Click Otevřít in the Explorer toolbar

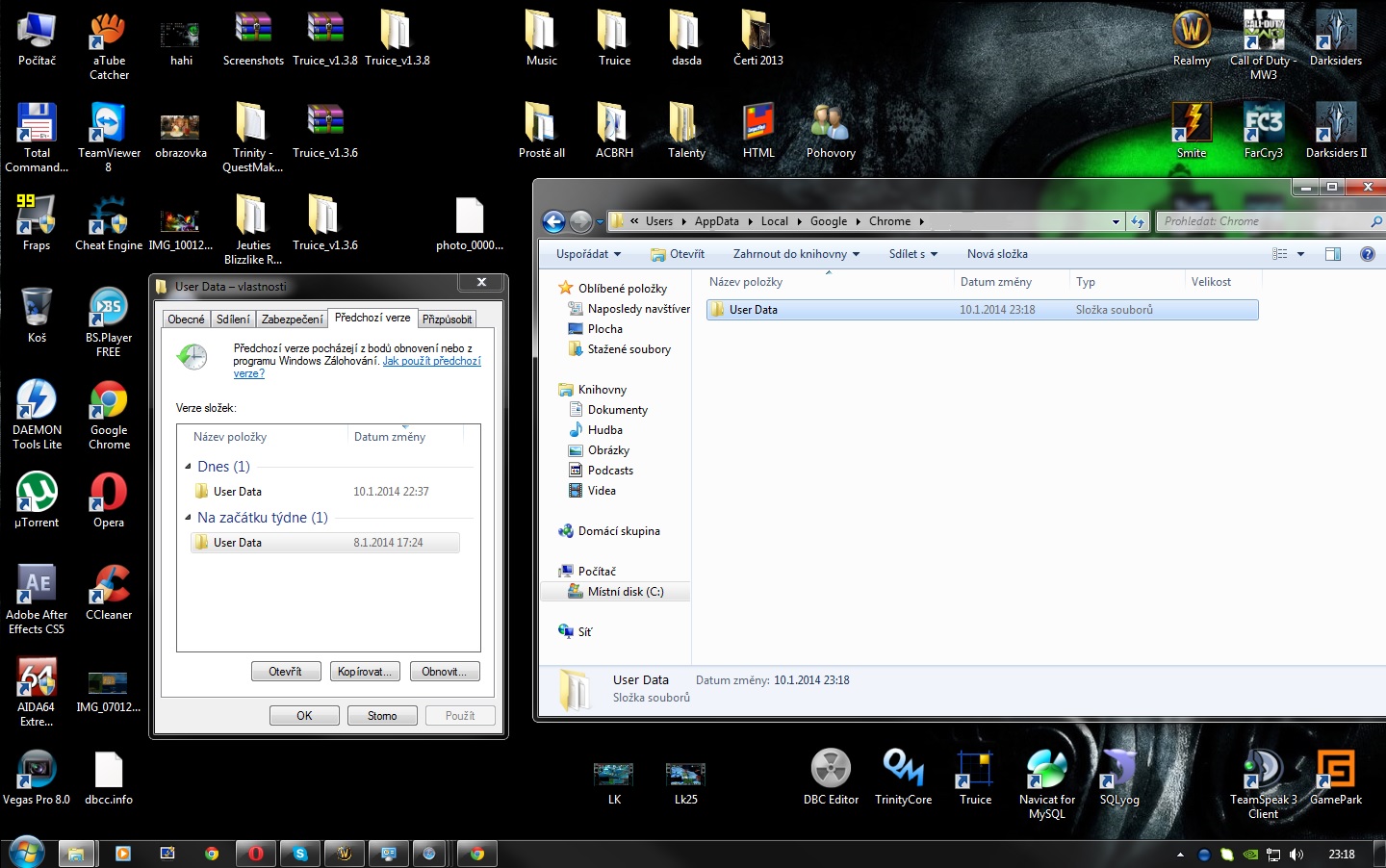pos(678,254)
